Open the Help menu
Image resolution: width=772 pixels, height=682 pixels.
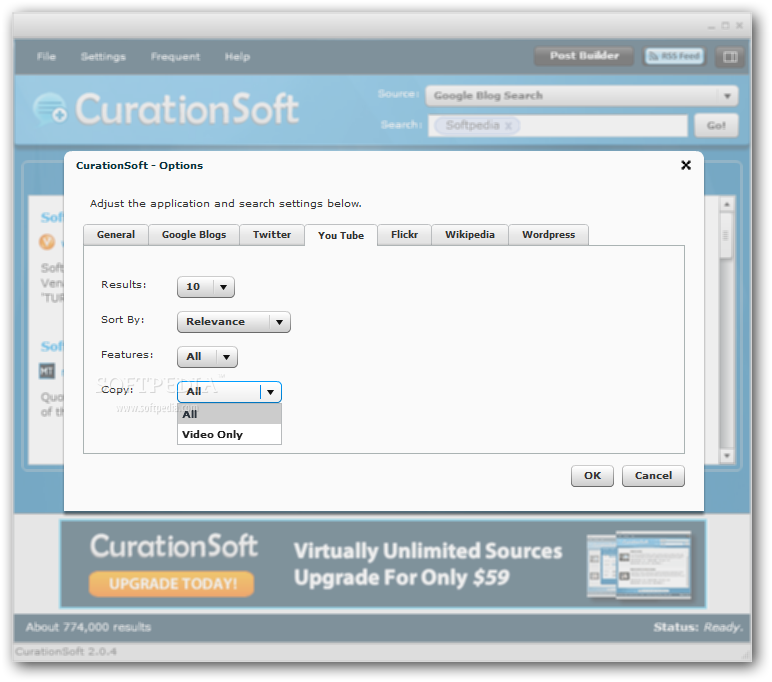[x=237, y=57]
